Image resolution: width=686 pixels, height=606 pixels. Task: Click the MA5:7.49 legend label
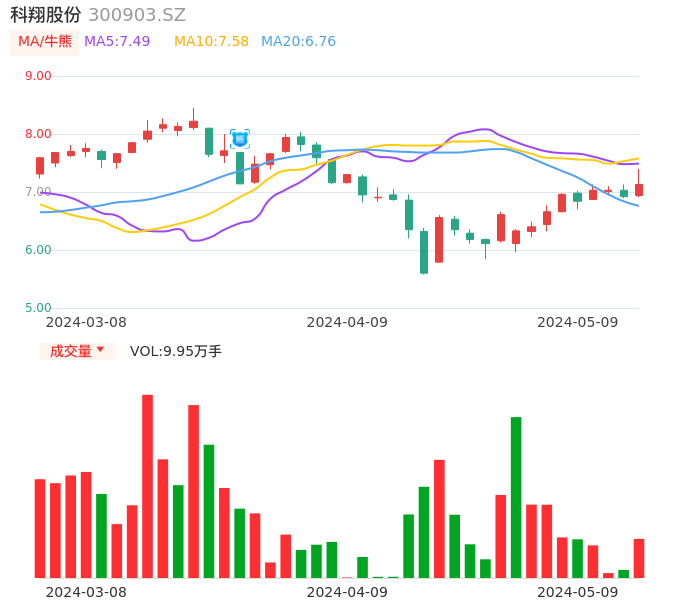click(117, 42)
